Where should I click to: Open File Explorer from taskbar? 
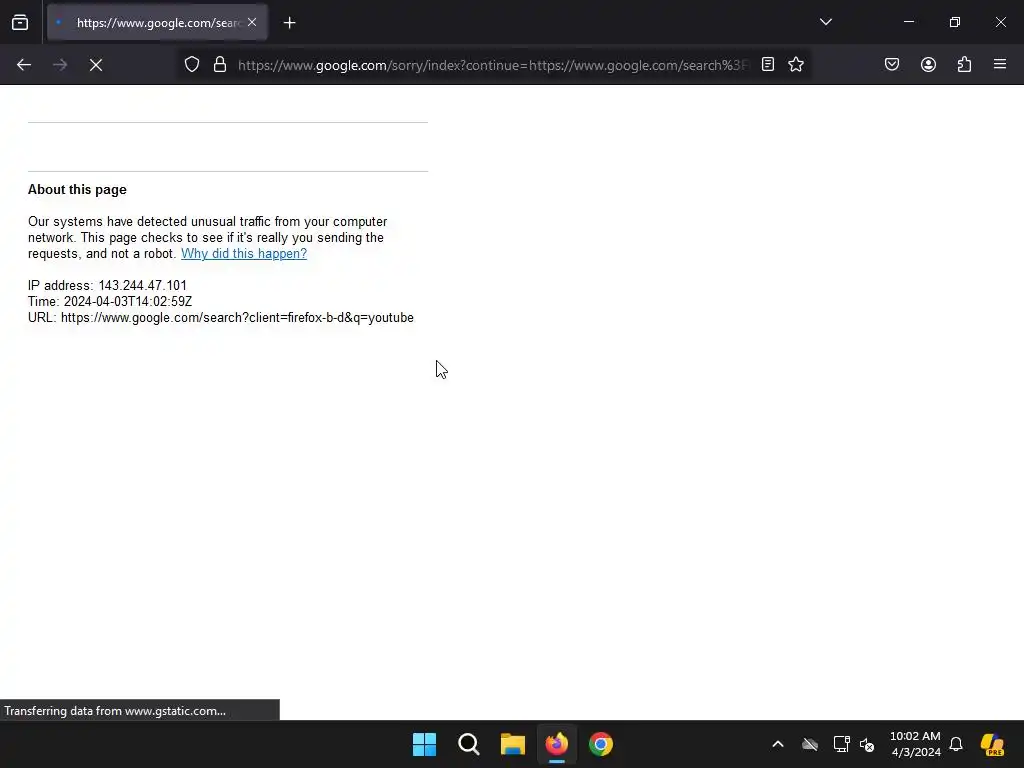click(x=513, y=744)
